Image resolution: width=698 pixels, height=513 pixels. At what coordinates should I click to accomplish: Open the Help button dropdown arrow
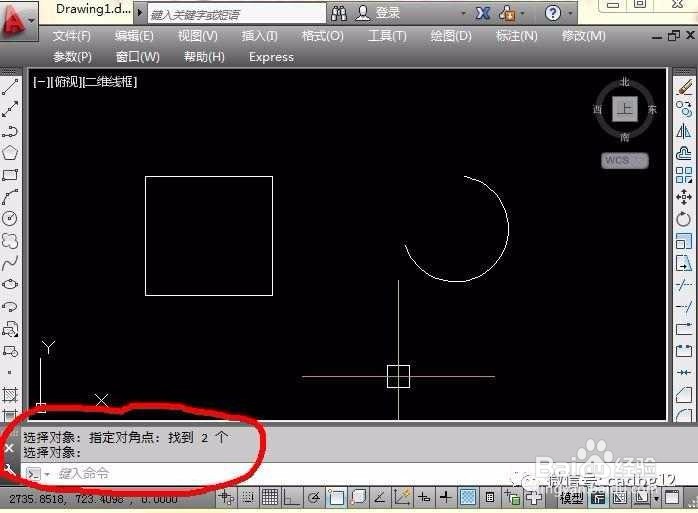coord(570,13)
